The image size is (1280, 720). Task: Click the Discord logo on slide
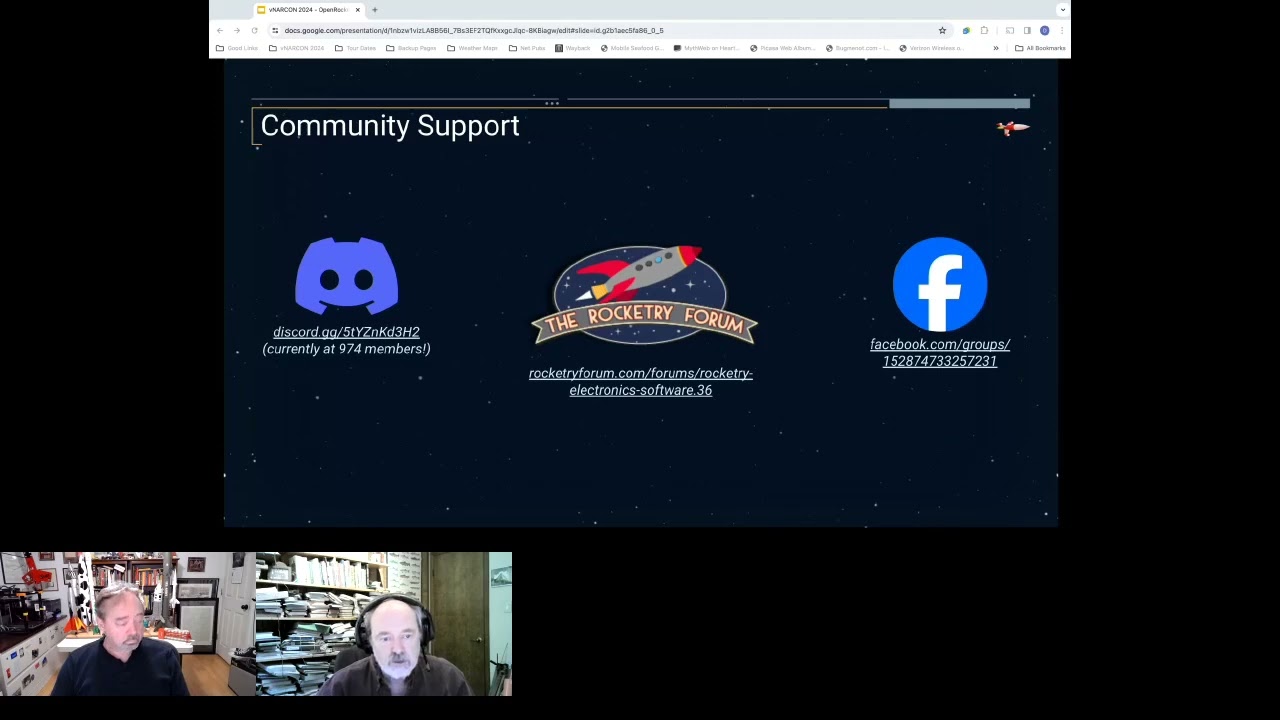pyautogui.click(x=346, y=275)
